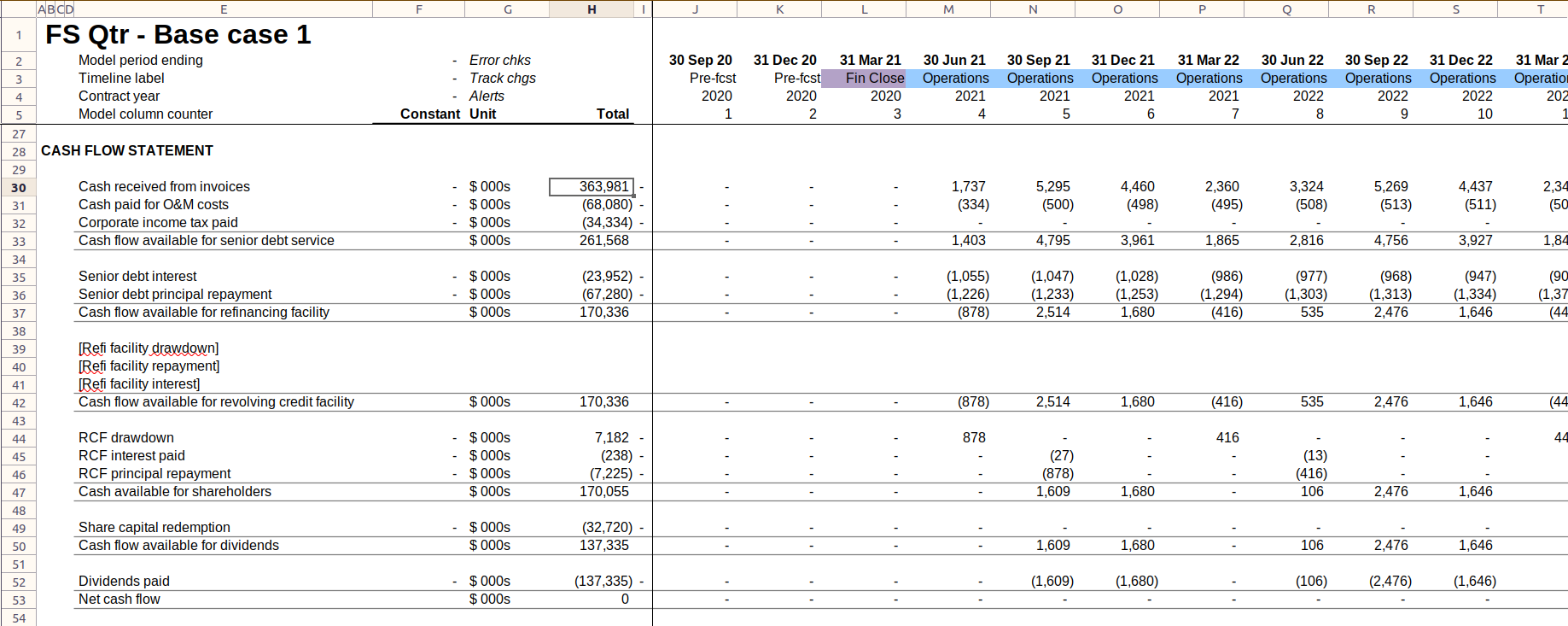Click the 'Track chgs' cell
1568x626 pixels.
503,79
